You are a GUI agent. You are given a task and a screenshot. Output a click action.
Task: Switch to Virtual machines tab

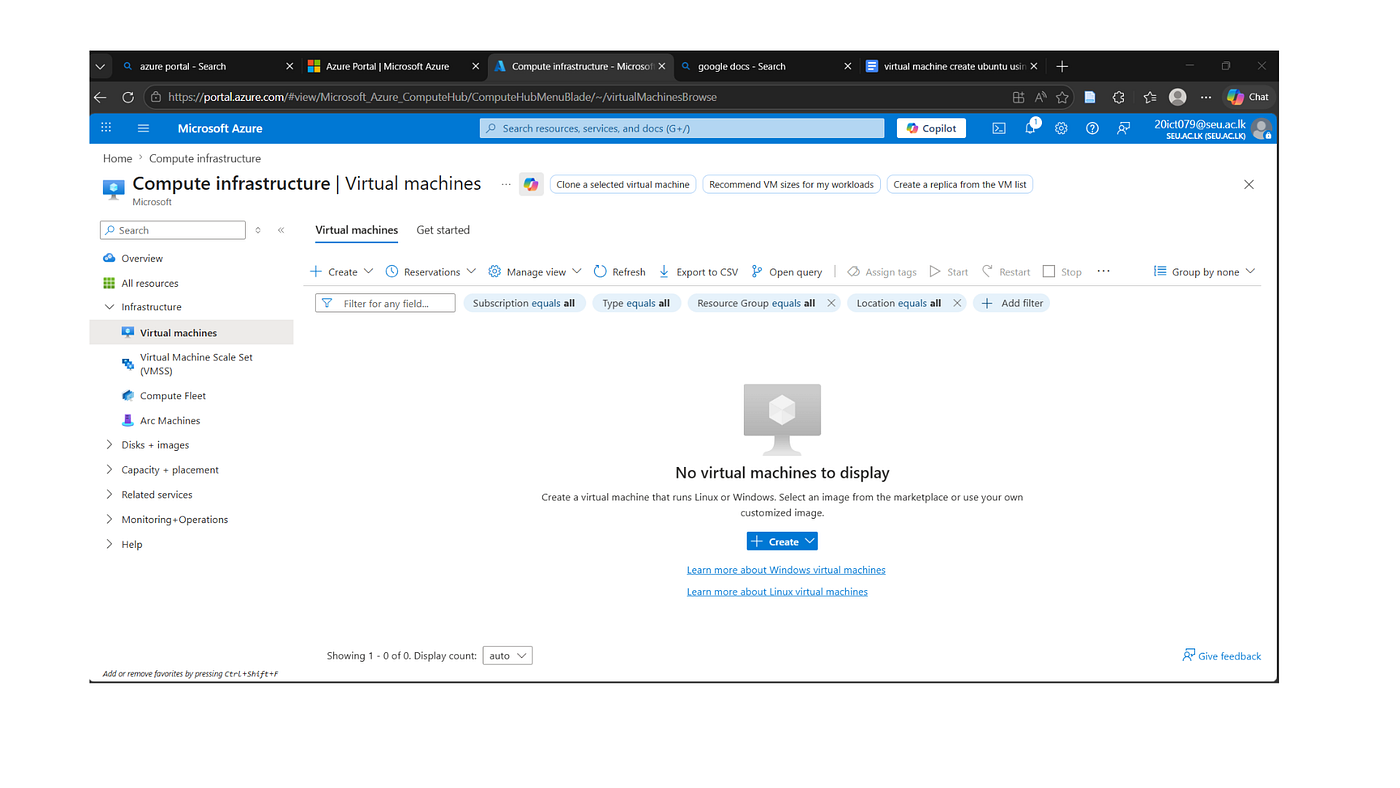356,230
